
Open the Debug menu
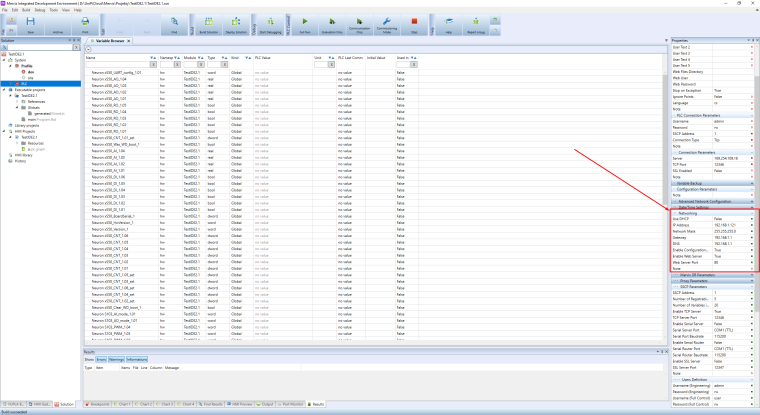coord(41,10)
